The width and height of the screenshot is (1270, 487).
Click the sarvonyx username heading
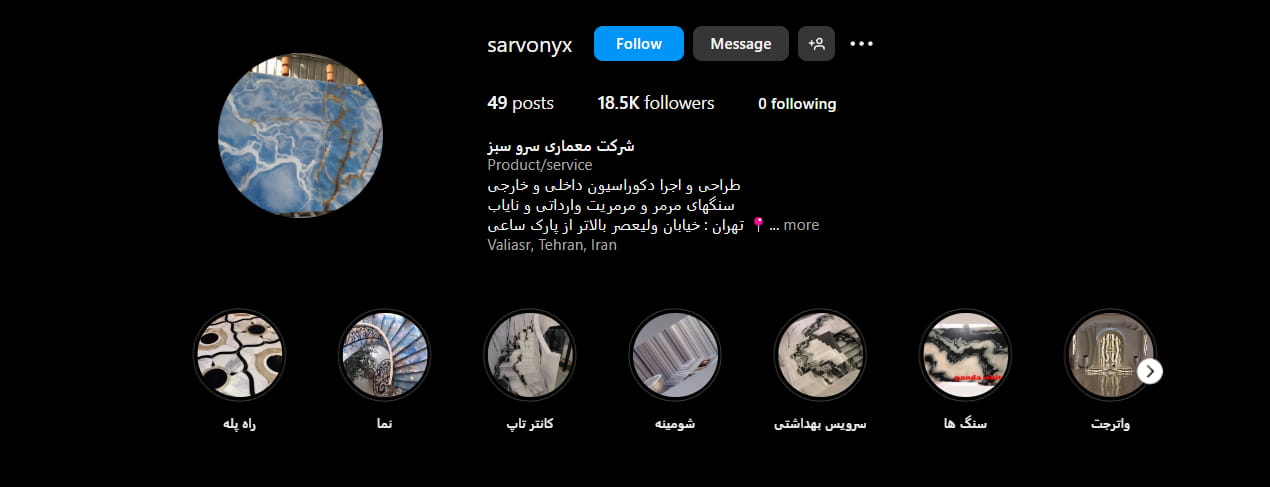[530, 45]
